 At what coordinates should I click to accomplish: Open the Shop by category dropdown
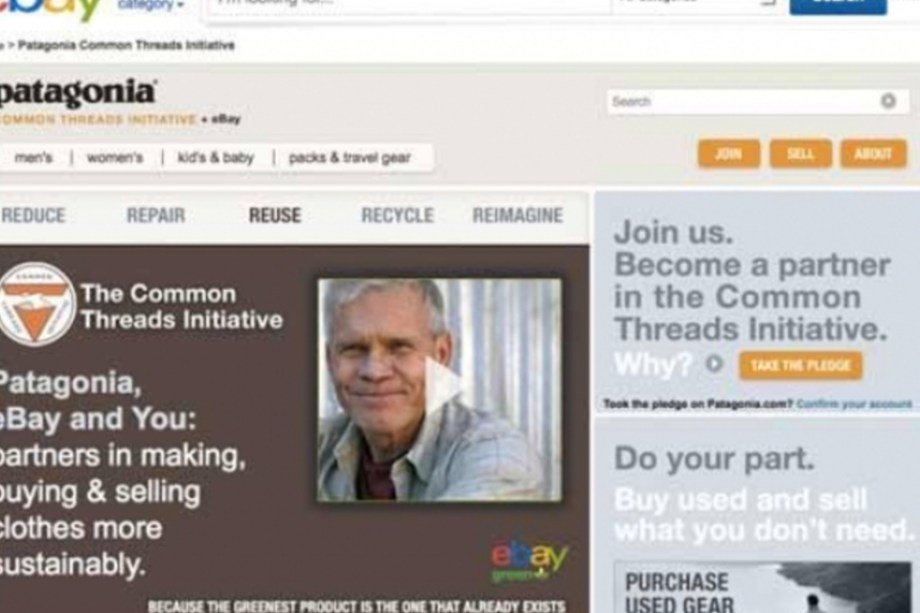coord(151,5)
